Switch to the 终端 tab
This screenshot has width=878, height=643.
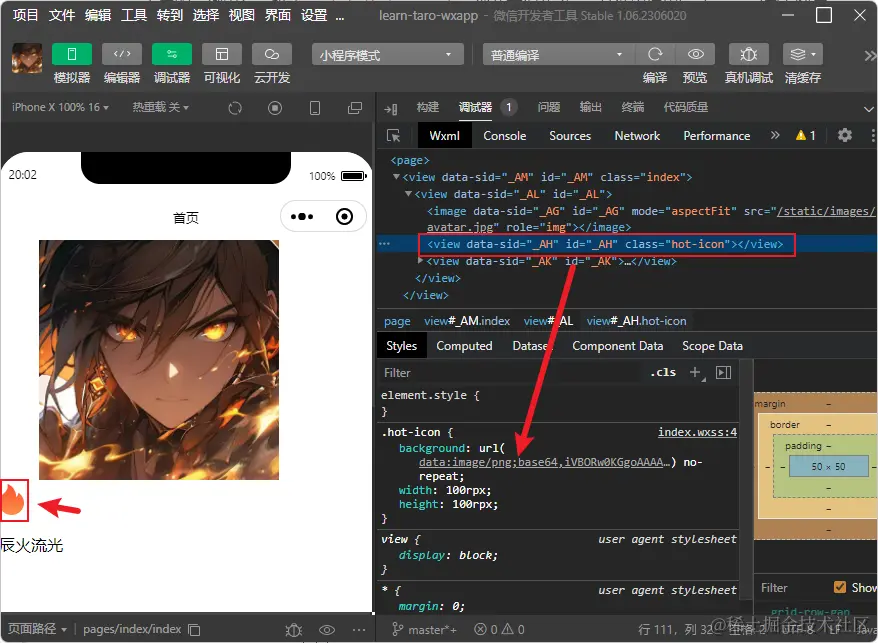coord(633,107)
